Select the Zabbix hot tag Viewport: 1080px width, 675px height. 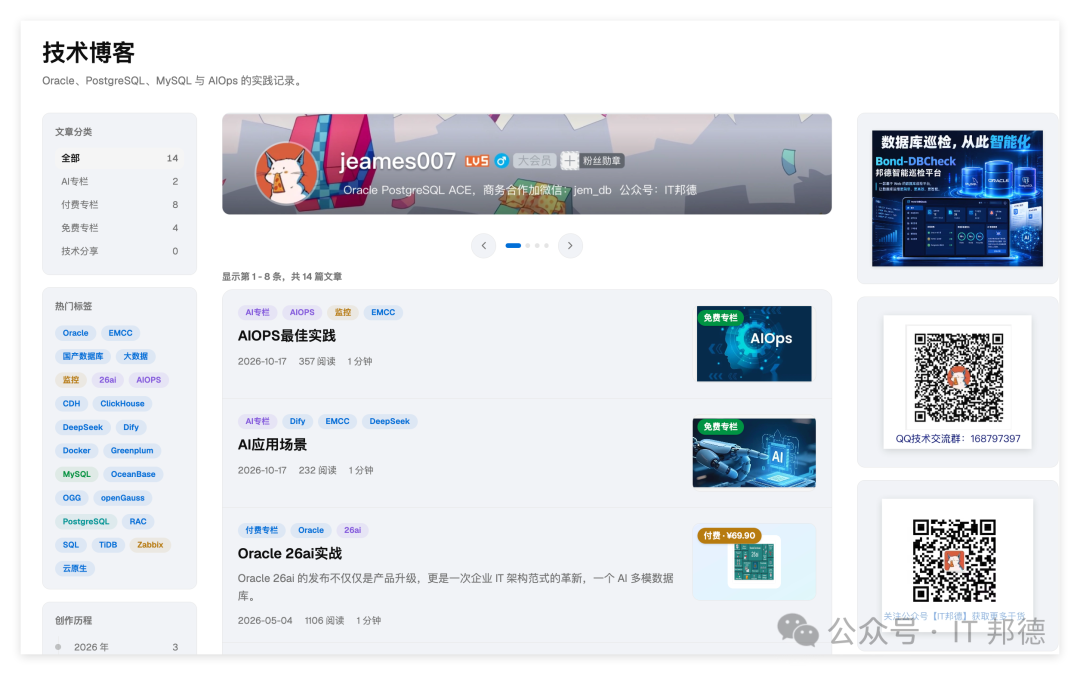pos(150,545)
